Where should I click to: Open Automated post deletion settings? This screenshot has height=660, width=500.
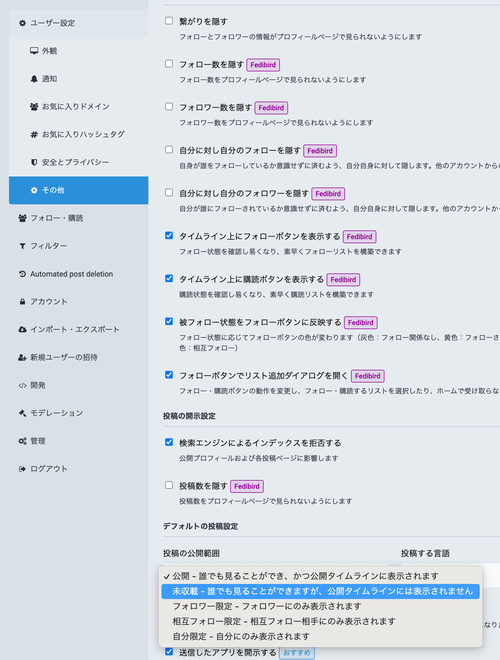click(x=79, y=274)
